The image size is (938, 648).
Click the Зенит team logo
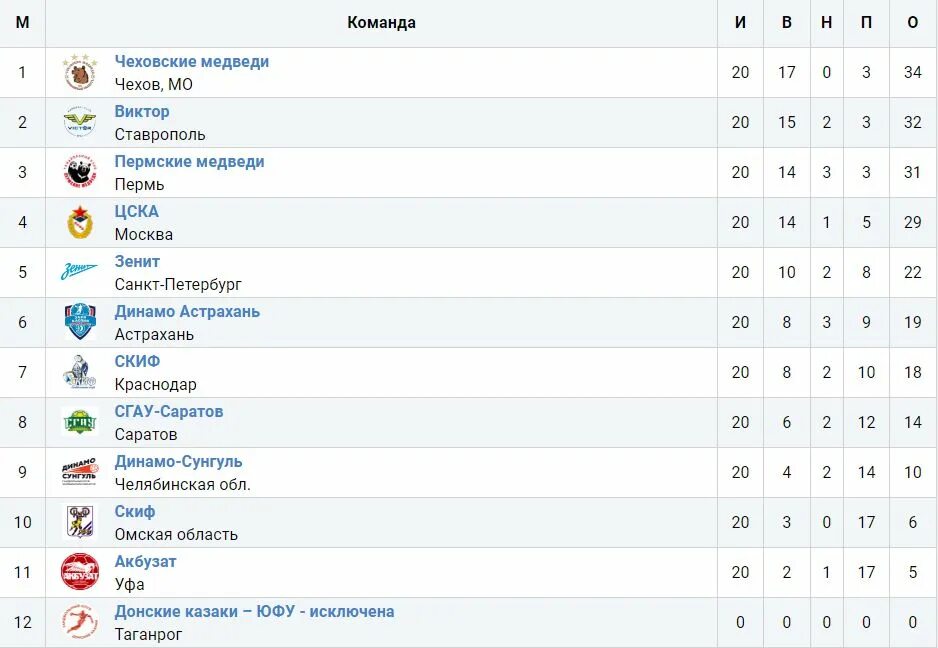pos(79,272)
